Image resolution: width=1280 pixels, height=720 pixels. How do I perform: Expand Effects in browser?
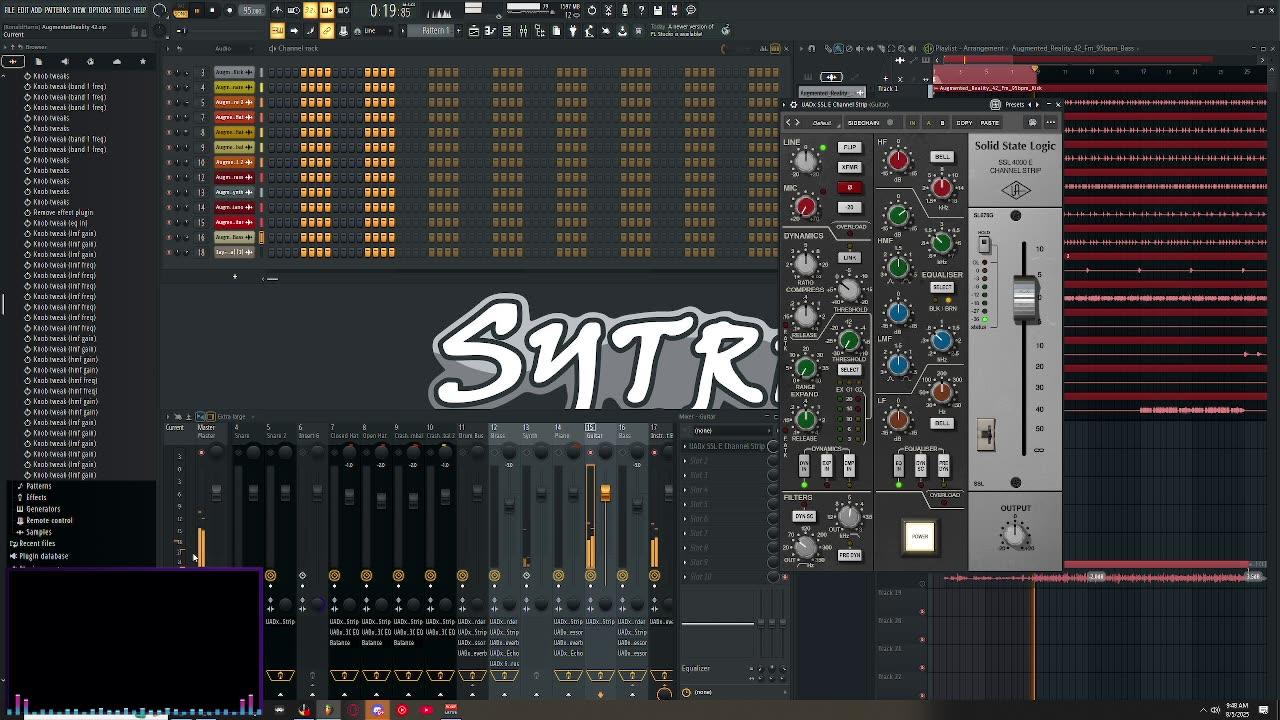pos(36,497)
